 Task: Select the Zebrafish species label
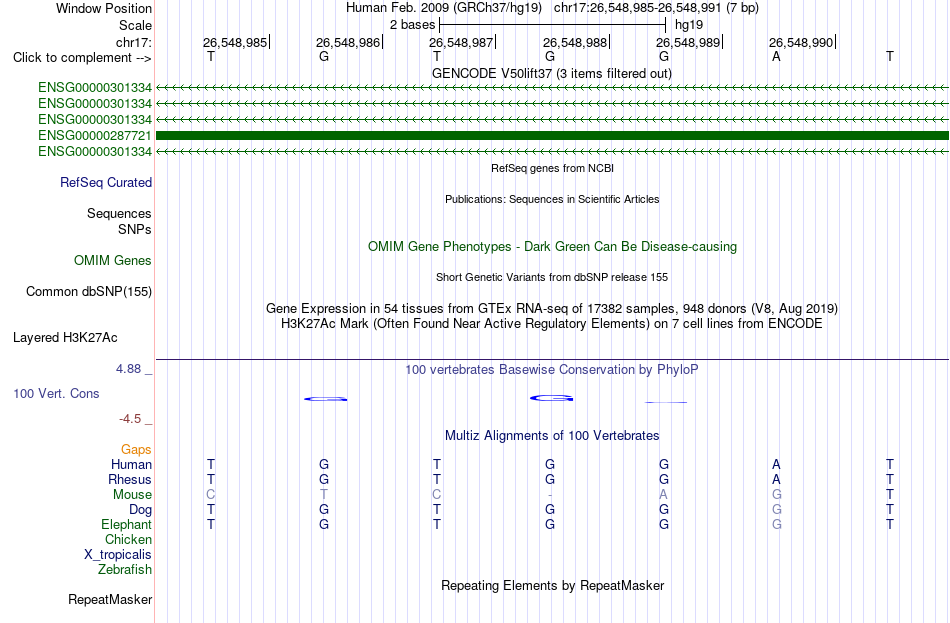pyautogui.click(x=125, y=570)
